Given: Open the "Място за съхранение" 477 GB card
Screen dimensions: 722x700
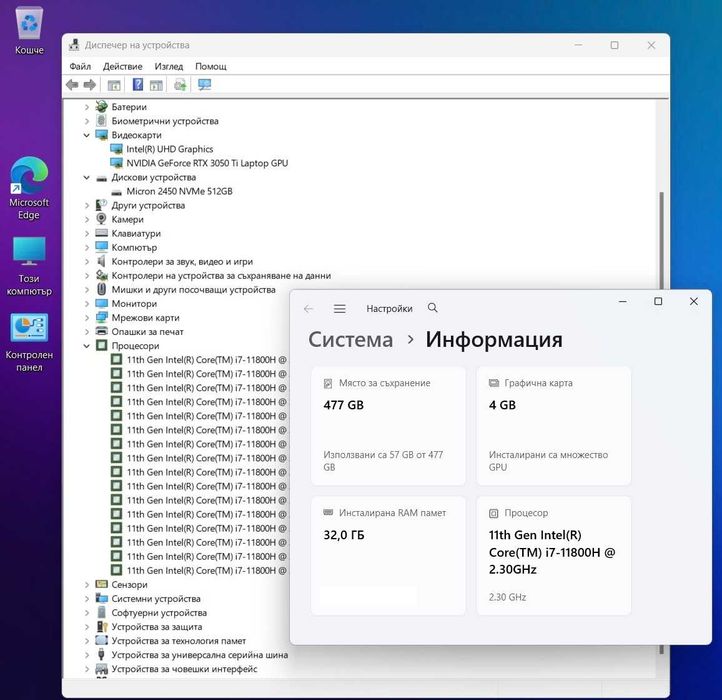Looking at the screenshot, I should click(x=388, y=426).
